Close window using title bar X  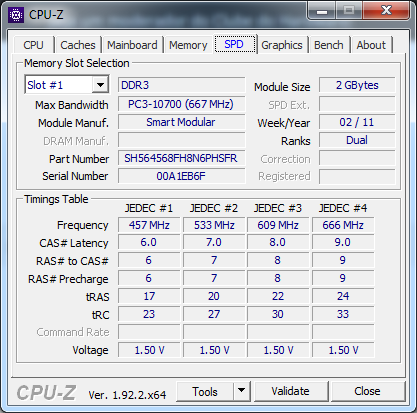tap(386, 11)
